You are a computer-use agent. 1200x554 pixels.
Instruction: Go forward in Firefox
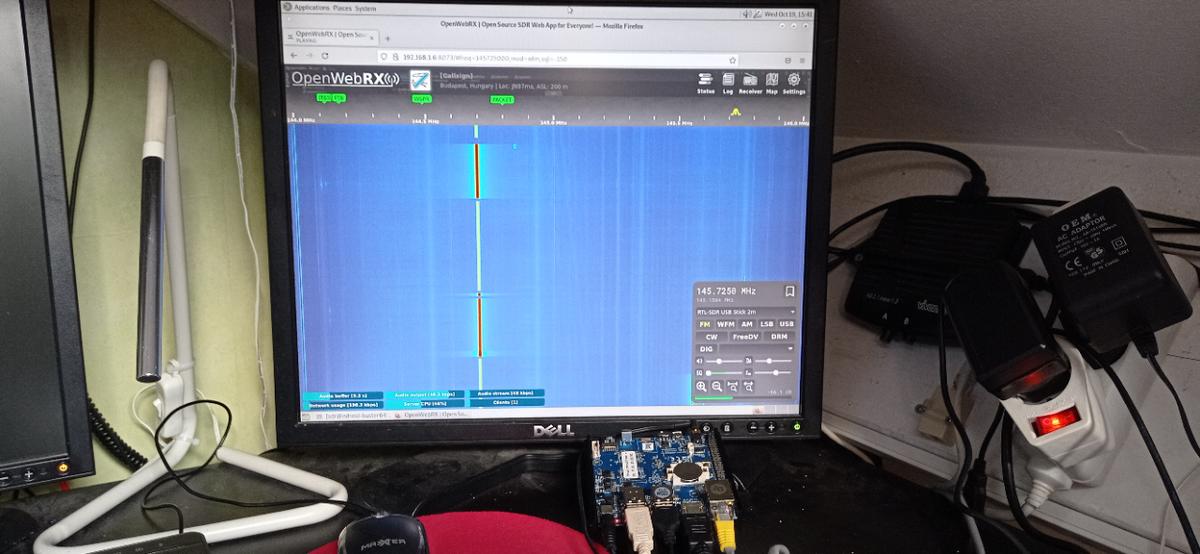(x=309, y=55)
